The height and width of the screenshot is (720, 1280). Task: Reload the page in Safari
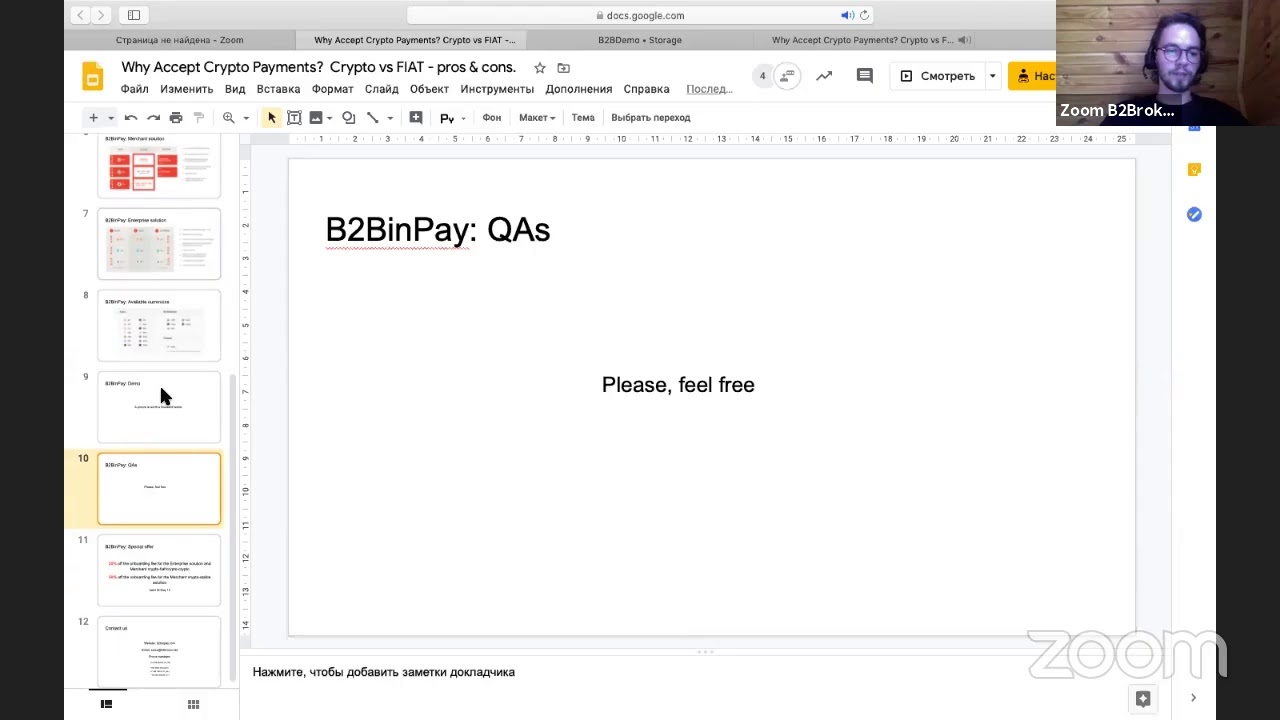tap(864, 15)
